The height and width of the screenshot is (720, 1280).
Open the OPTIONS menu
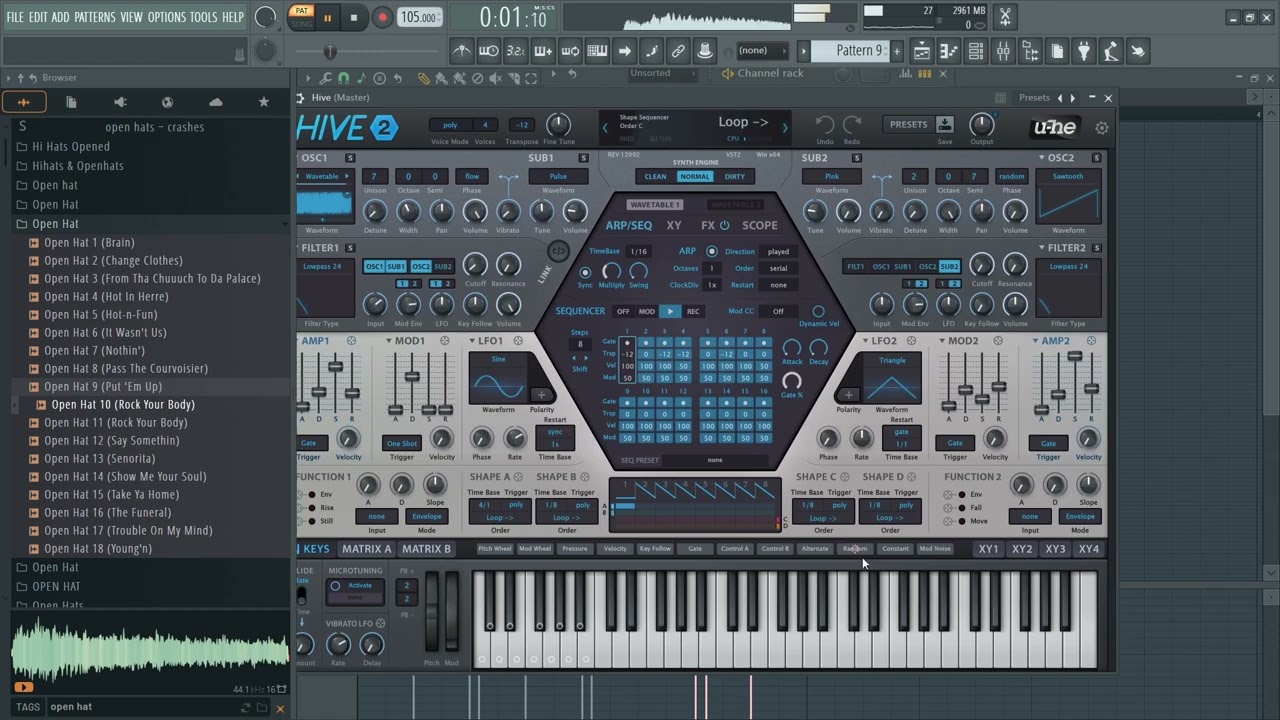tap(167, 17)
